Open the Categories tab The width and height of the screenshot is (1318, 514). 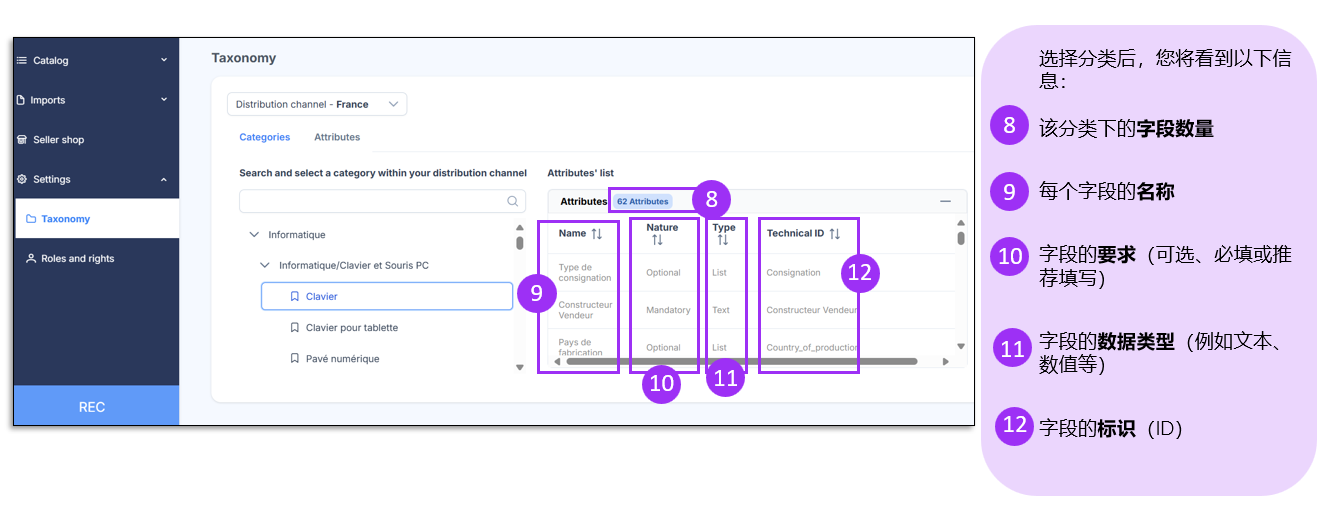[264, 137]
